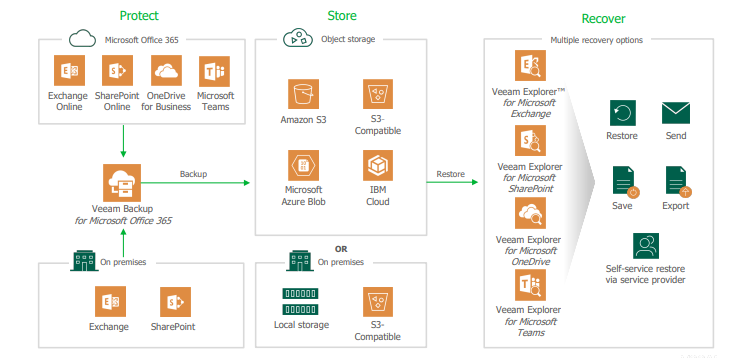Select the Veeam Backup for Office 365 icon
This screenshot has width=742, height=360.
122,183
